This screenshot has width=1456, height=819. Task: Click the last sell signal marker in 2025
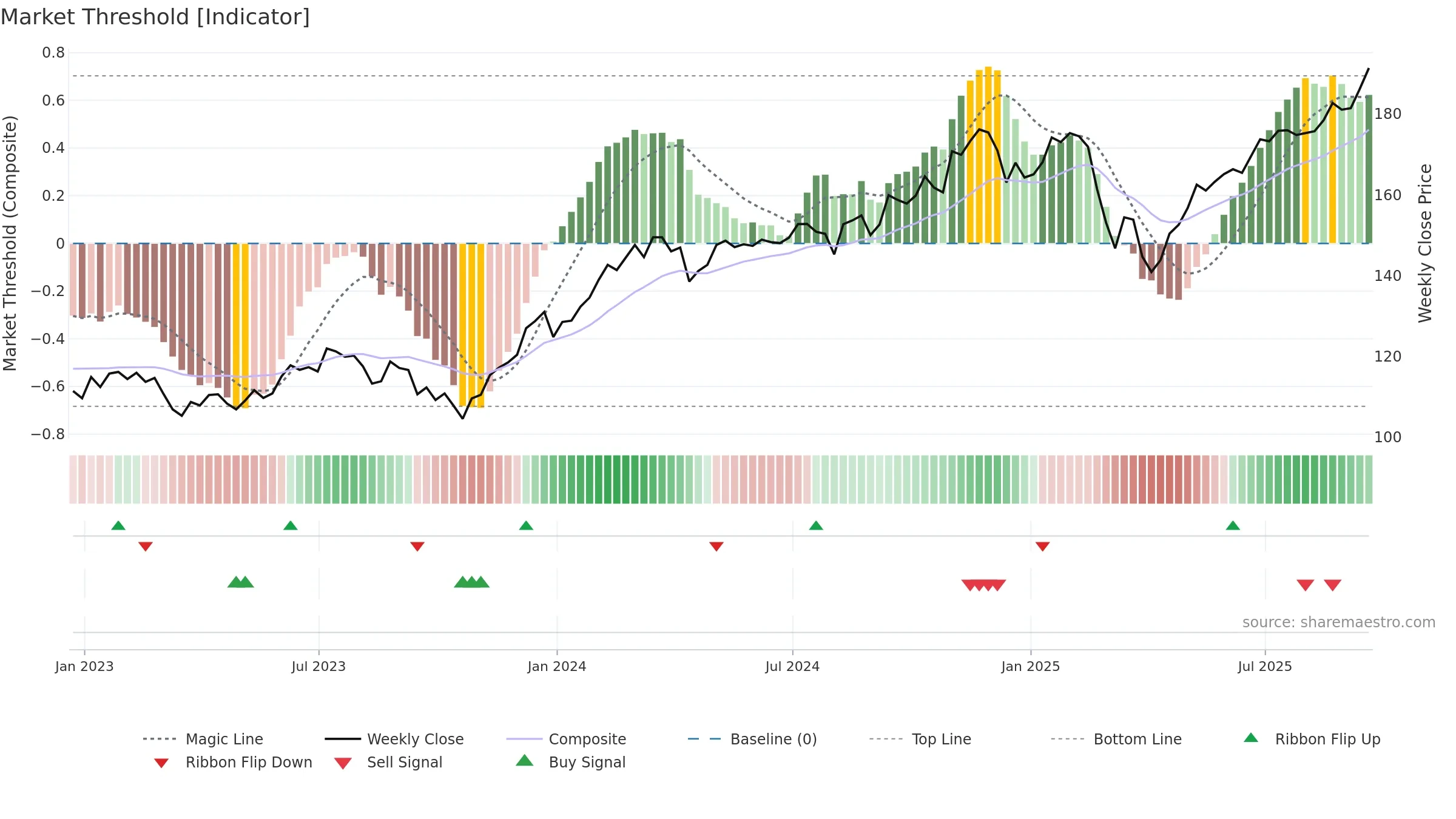click(x=1333, y=585)
